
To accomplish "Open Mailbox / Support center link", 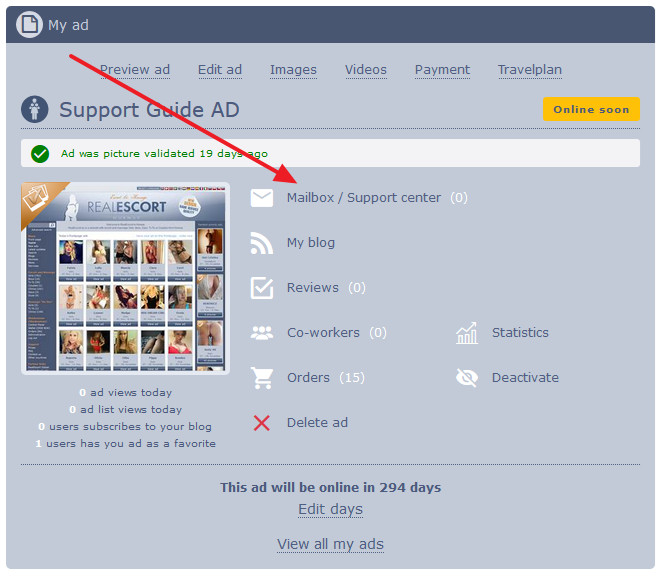I will pyautogui.click(x=364, y=198).
